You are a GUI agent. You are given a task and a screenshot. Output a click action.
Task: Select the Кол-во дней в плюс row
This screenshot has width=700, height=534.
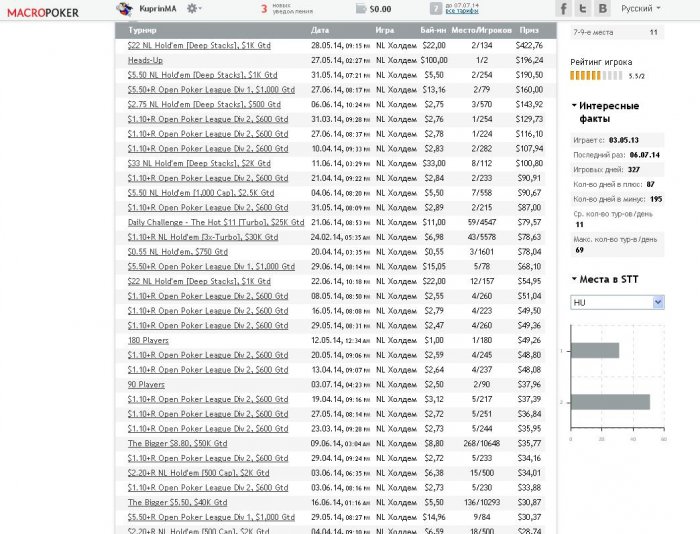(x=617, y=184)
